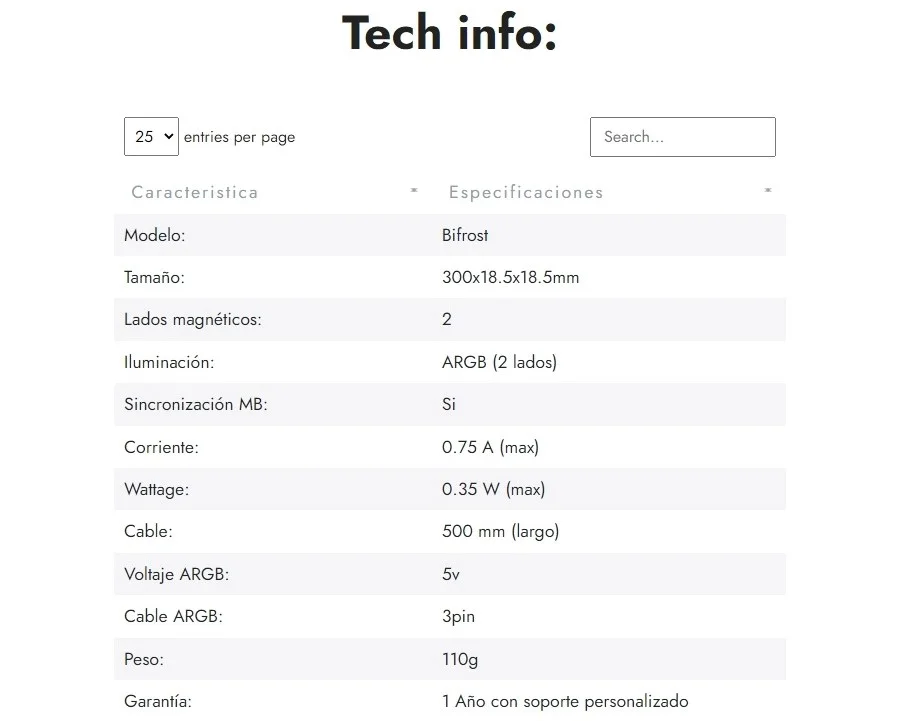Select the "Sincronización MB:" row label
The height and width of the screenshot is (721, 900).
coord(196,405)
